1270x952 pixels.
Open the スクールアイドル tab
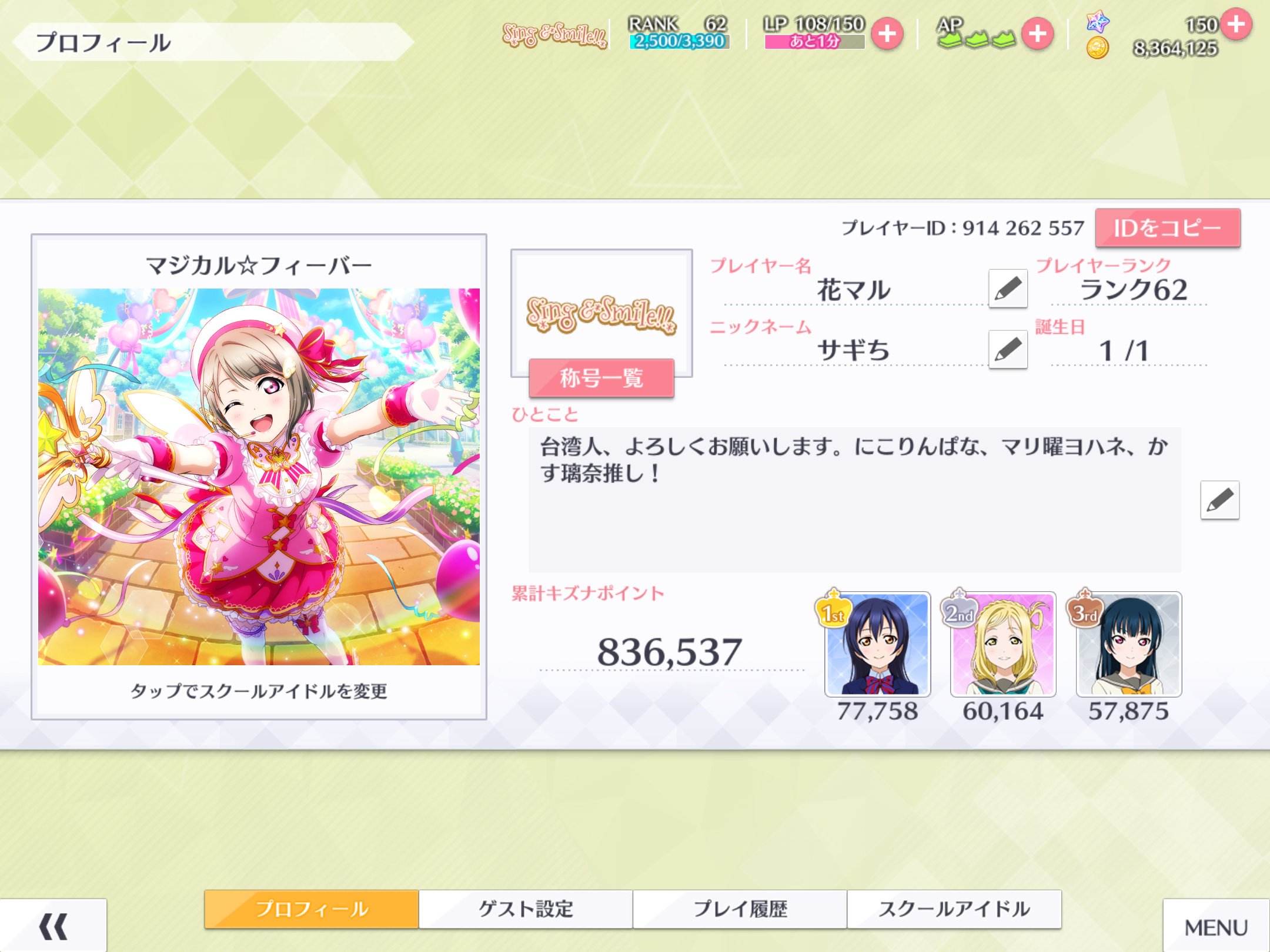click(954, 909)
